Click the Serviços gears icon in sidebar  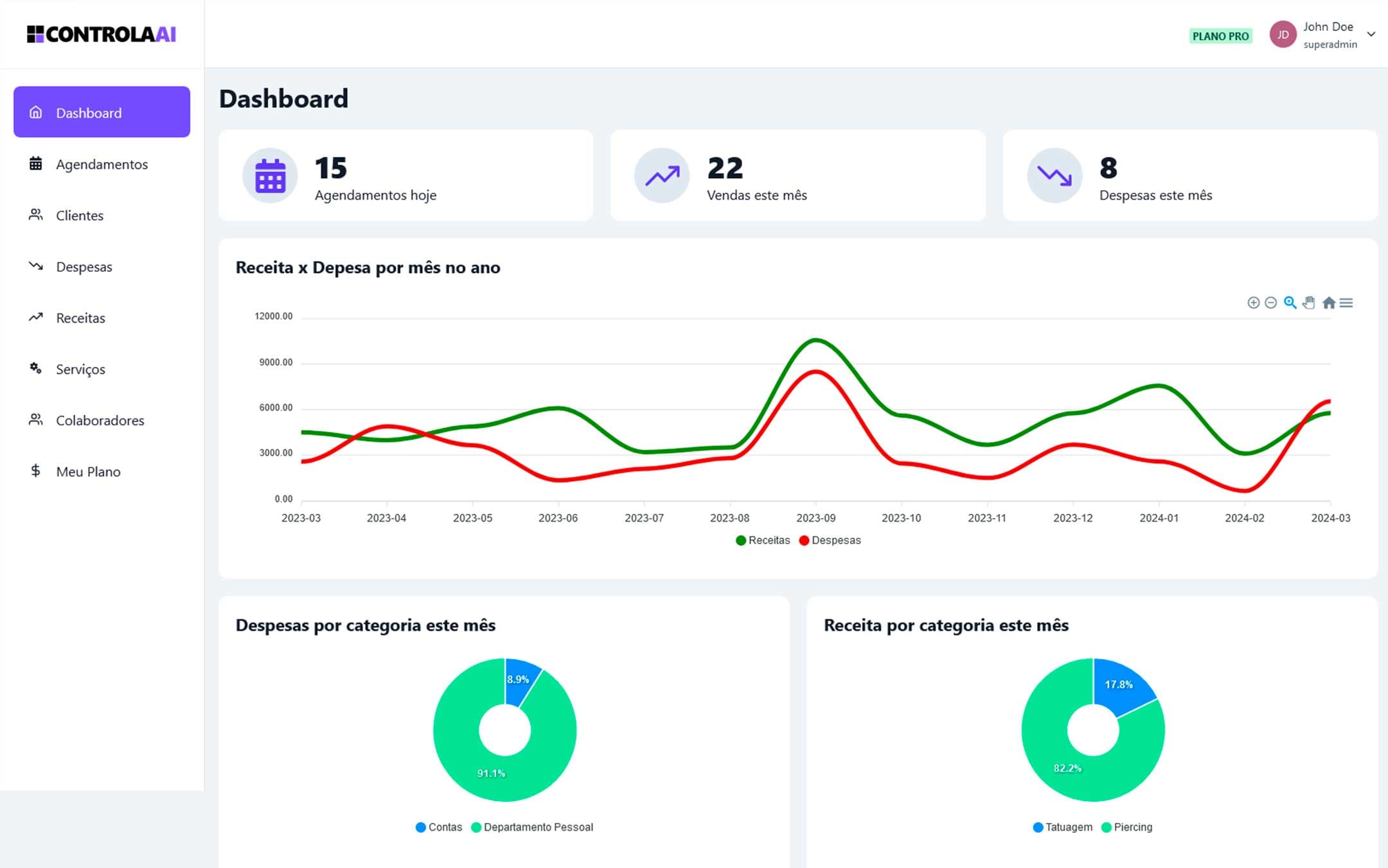pyautogui.click(x=36, y=368)
